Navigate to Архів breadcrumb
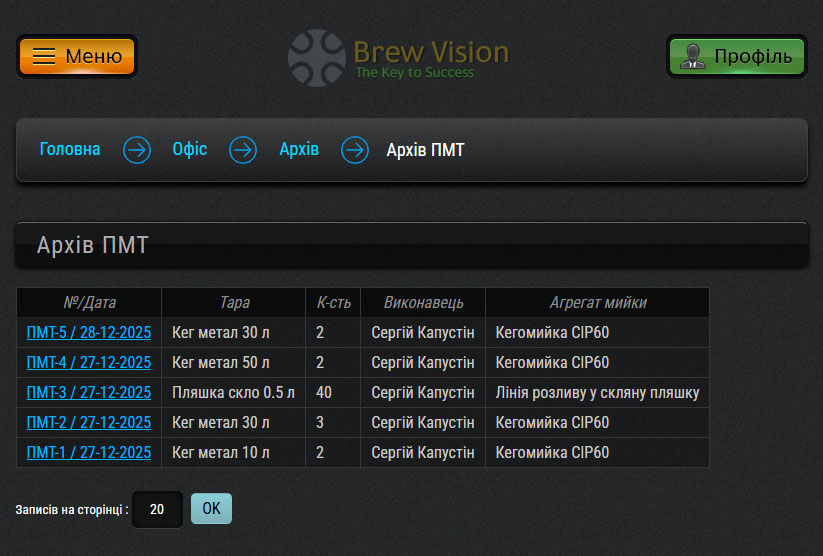This screenshot has width=823, height=556. pyautogui.click(x=299, y=150)
